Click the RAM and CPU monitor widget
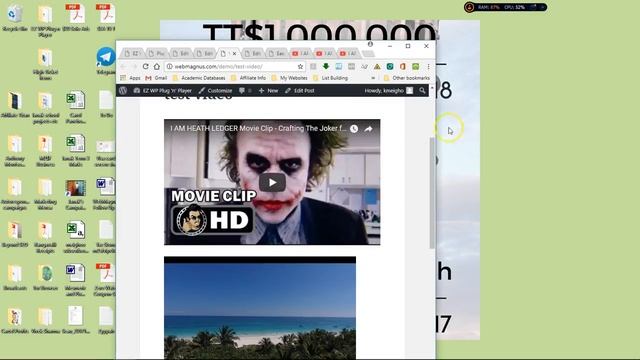The height and width of the screenshot is (360, 640). (505, 7)
